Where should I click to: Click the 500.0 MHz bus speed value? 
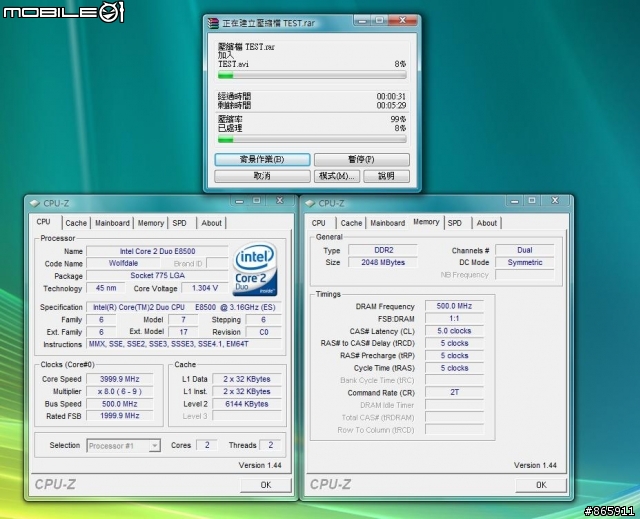120,404
